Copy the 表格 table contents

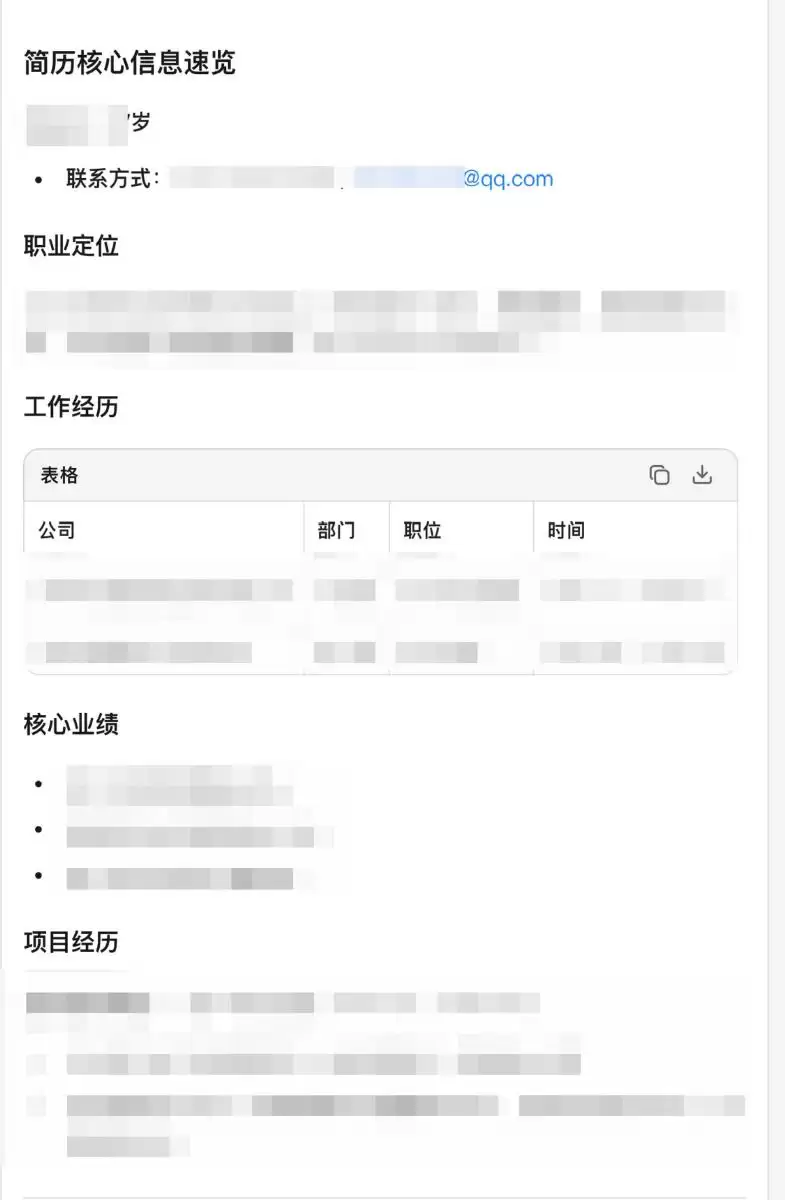pos(660,475)
